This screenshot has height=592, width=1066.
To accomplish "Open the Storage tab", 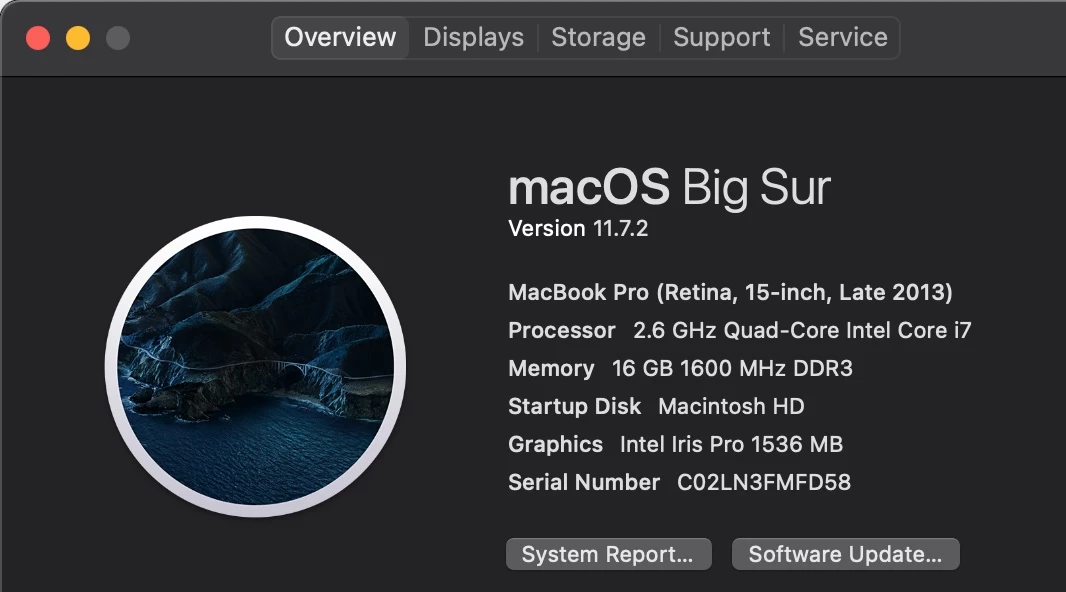I will coord(598,37).
